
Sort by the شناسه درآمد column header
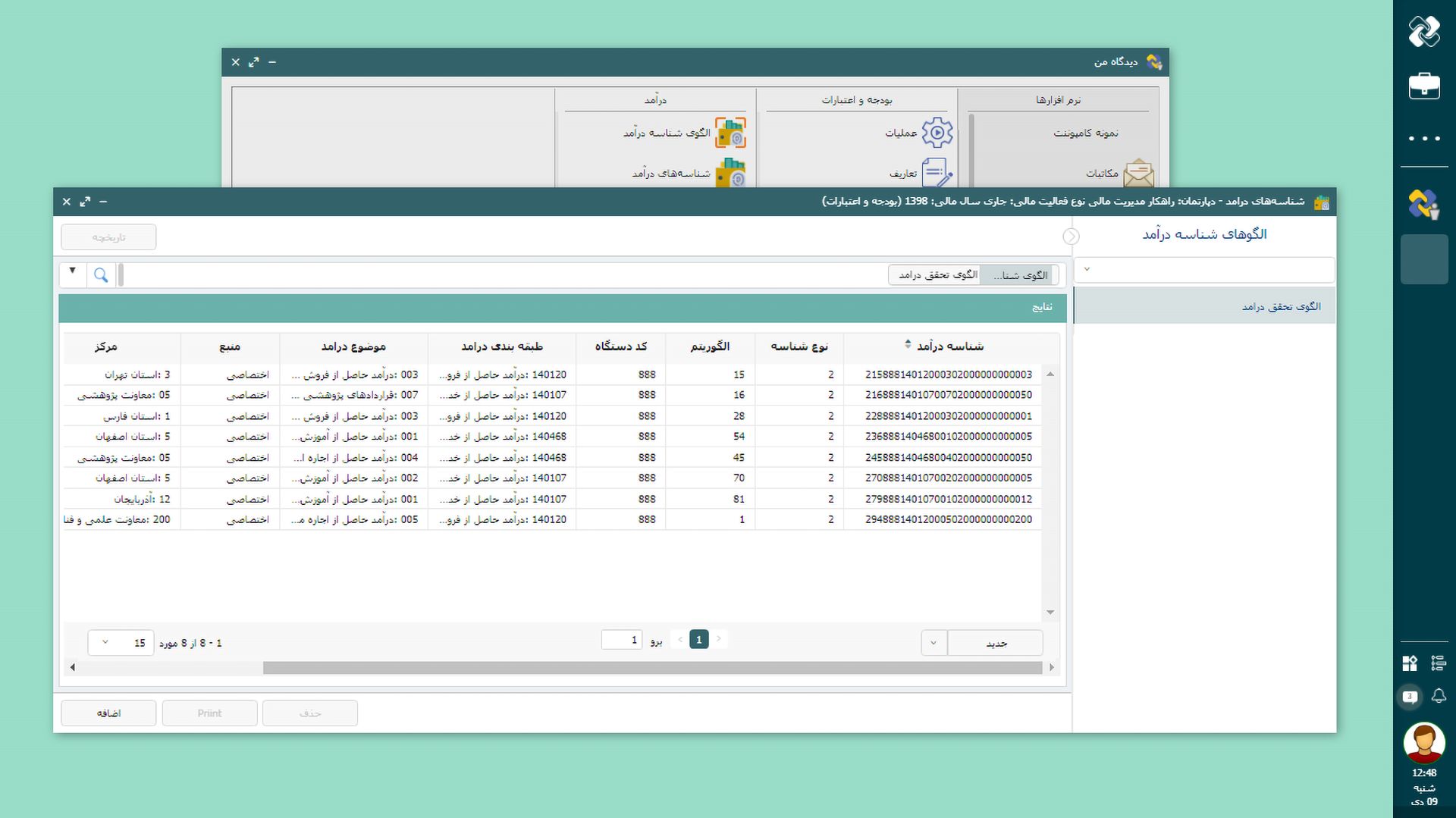coord(949,346)
